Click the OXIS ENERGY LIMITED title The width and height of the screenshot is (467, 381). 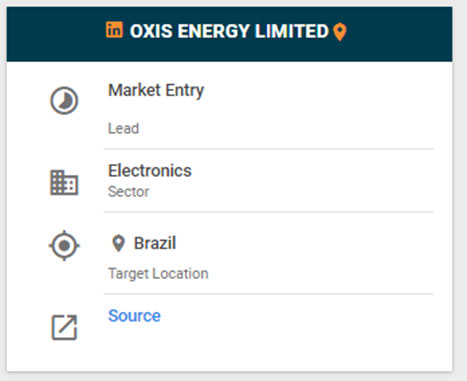click(x=229, y=31)
